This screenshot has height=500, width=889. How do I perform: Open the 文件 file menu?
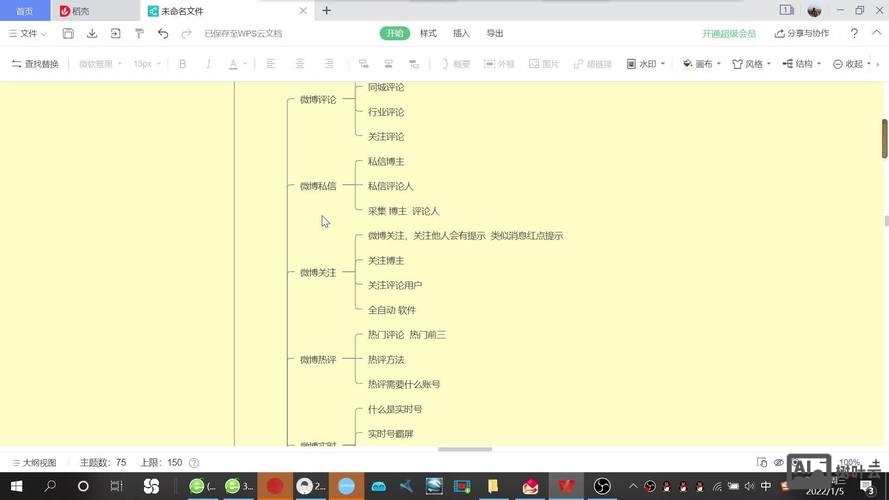[28, 33]
